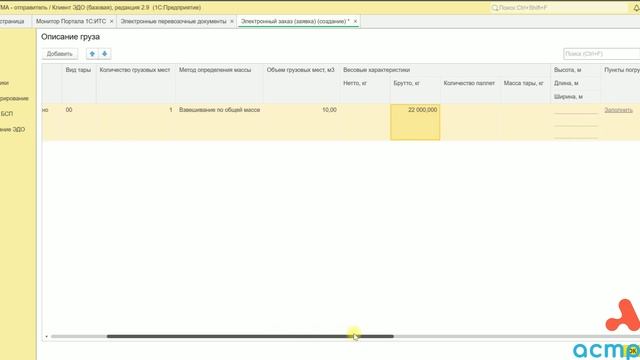
Task: Click the Масса тары cell in row
Action: tap(525, 122)
